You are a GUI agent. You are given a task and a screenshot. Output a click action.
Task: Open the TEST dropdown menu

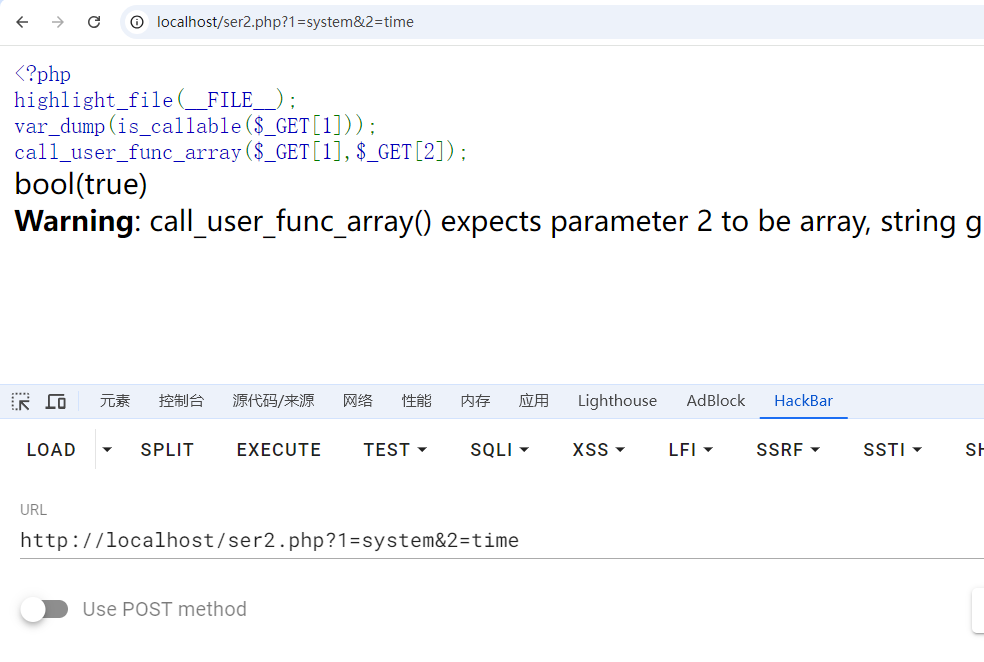point(395,450)
